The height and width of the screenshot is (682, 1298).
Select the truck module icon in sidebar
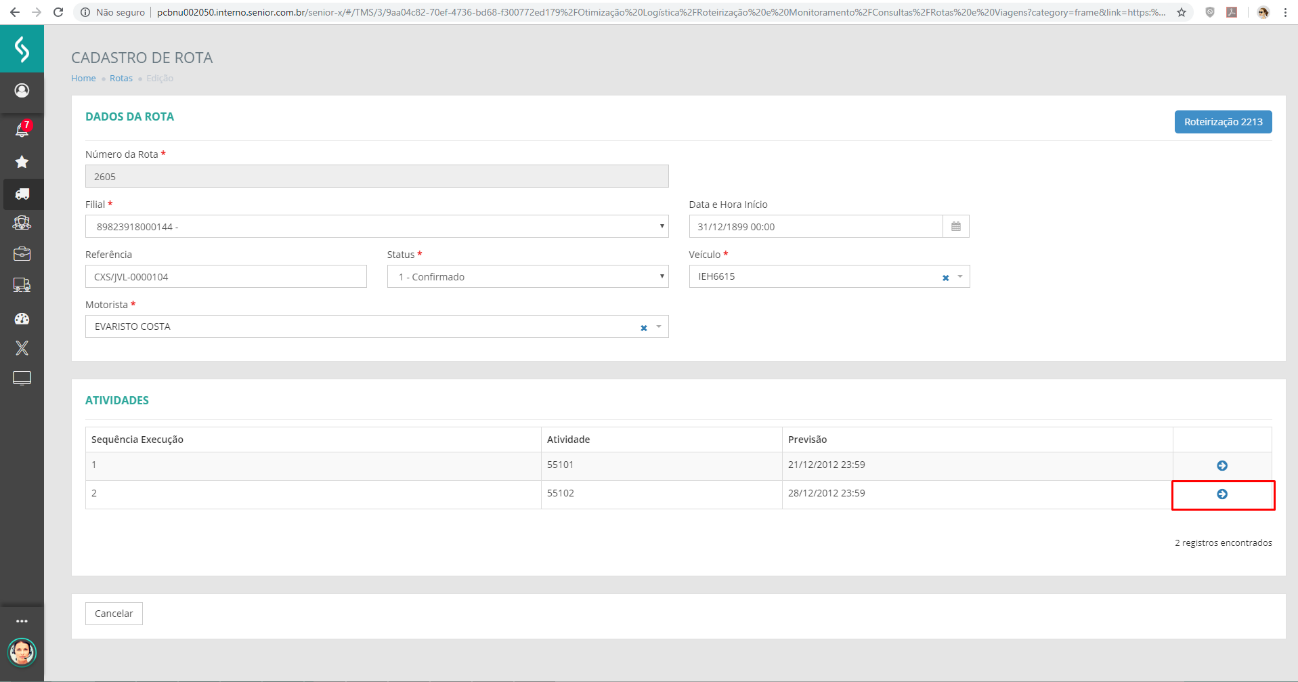[21, 193]
